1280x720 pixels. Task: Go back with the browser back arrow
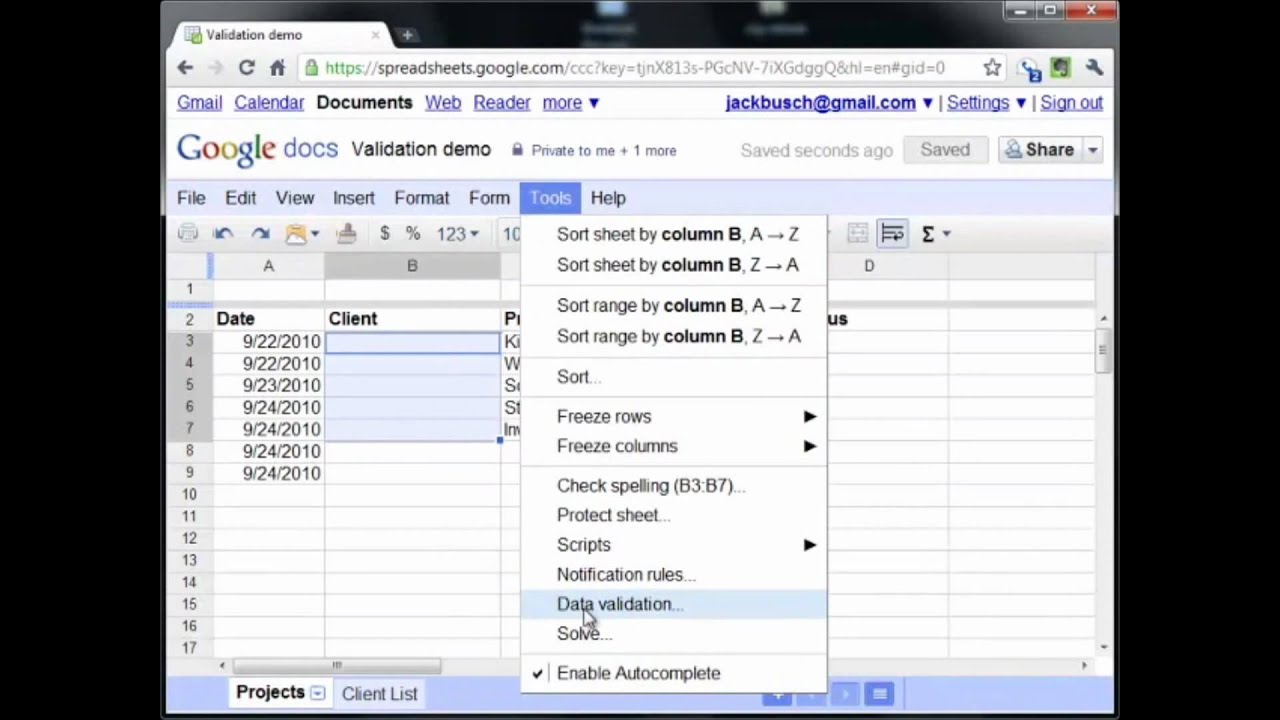coord(185,68)
